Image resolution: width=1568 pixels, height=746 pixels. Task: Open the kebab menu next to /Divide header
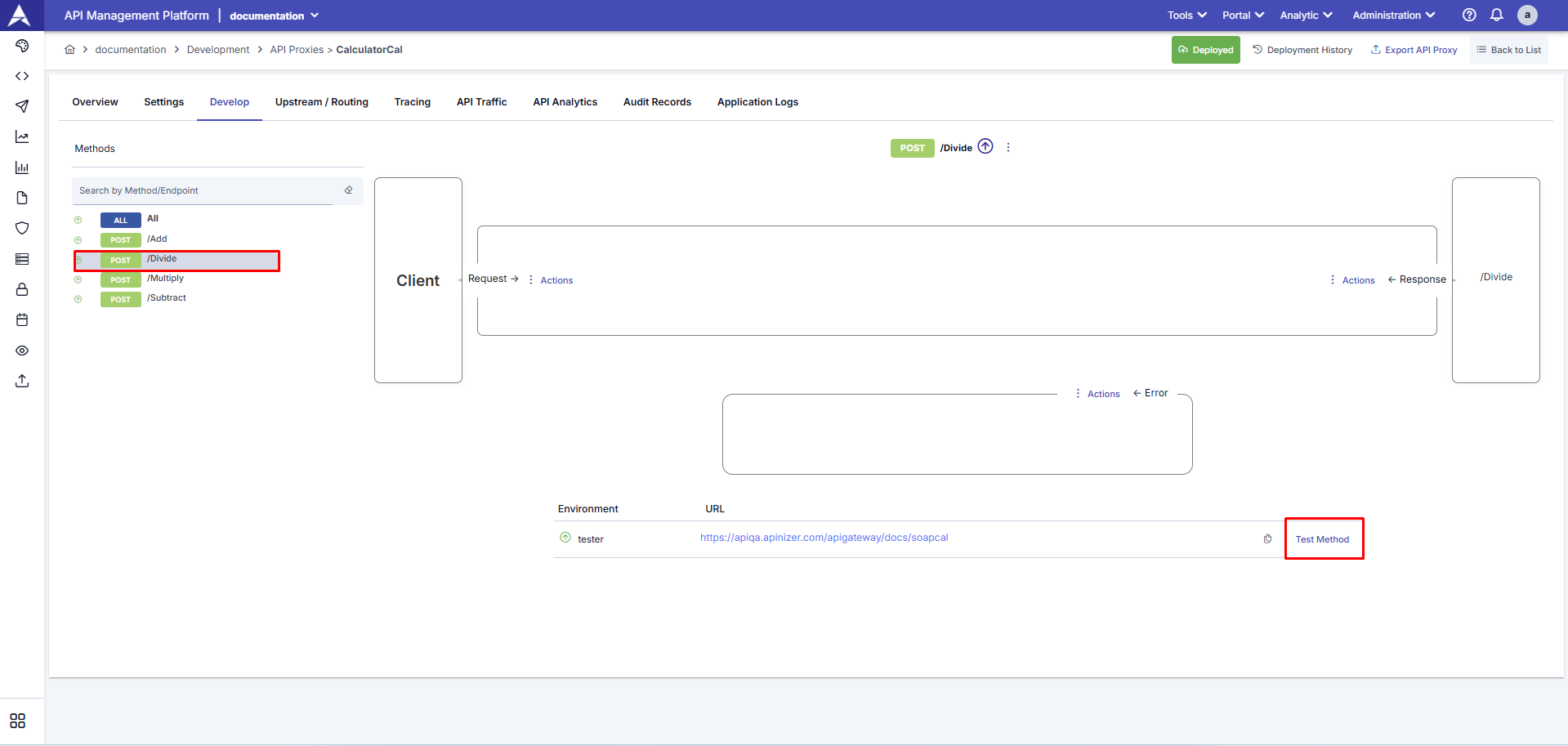[x=1008, y=147]
